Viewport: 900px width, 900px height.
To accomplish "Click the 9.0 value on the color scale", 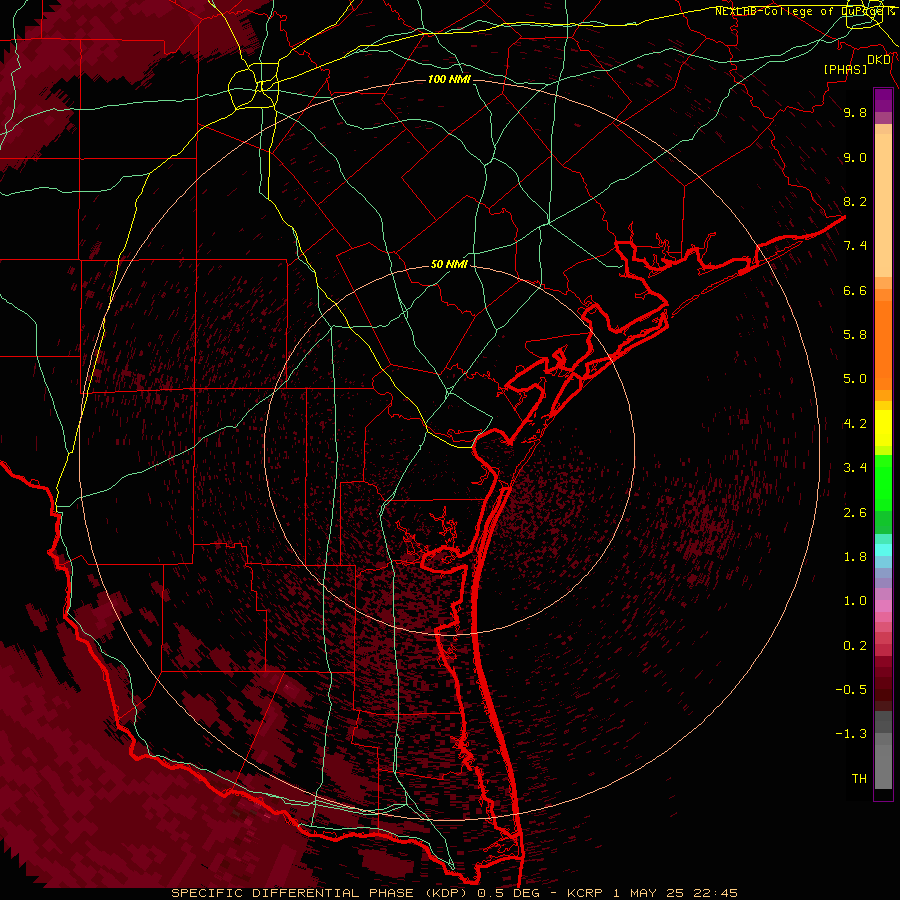I will pyautogui.click(x=855, y=157).
